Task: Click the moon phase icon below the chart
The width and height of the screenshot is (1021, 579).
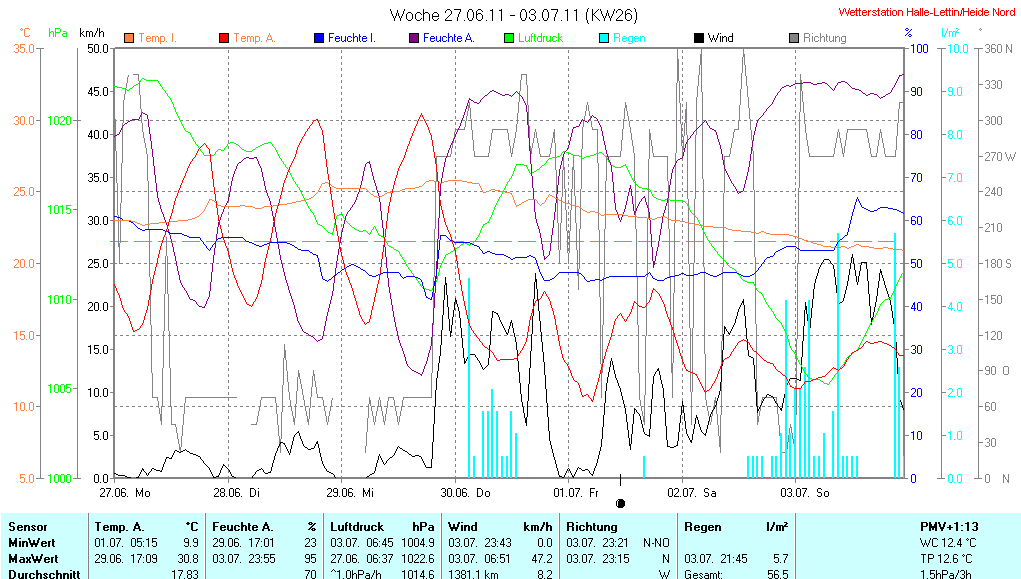Action: pyautogui.click(x=620, y=503)
